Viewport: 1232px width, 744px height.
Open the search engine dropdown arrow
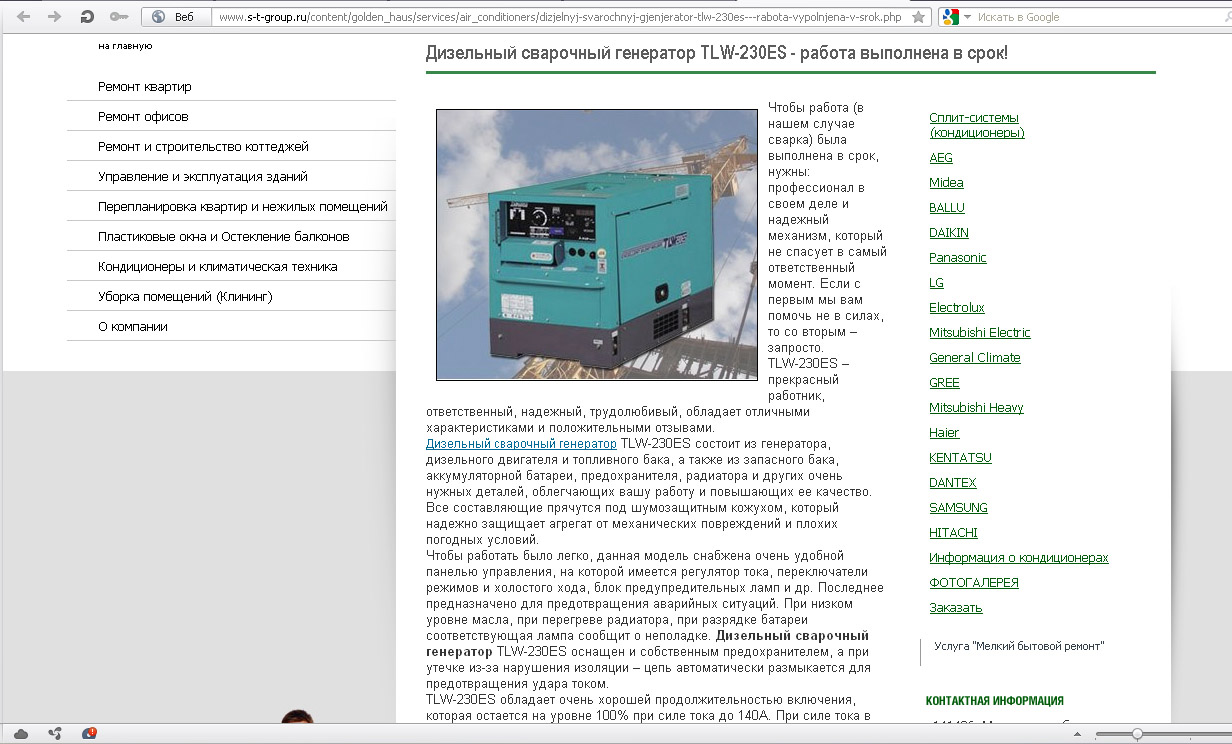tap(967, 17)
